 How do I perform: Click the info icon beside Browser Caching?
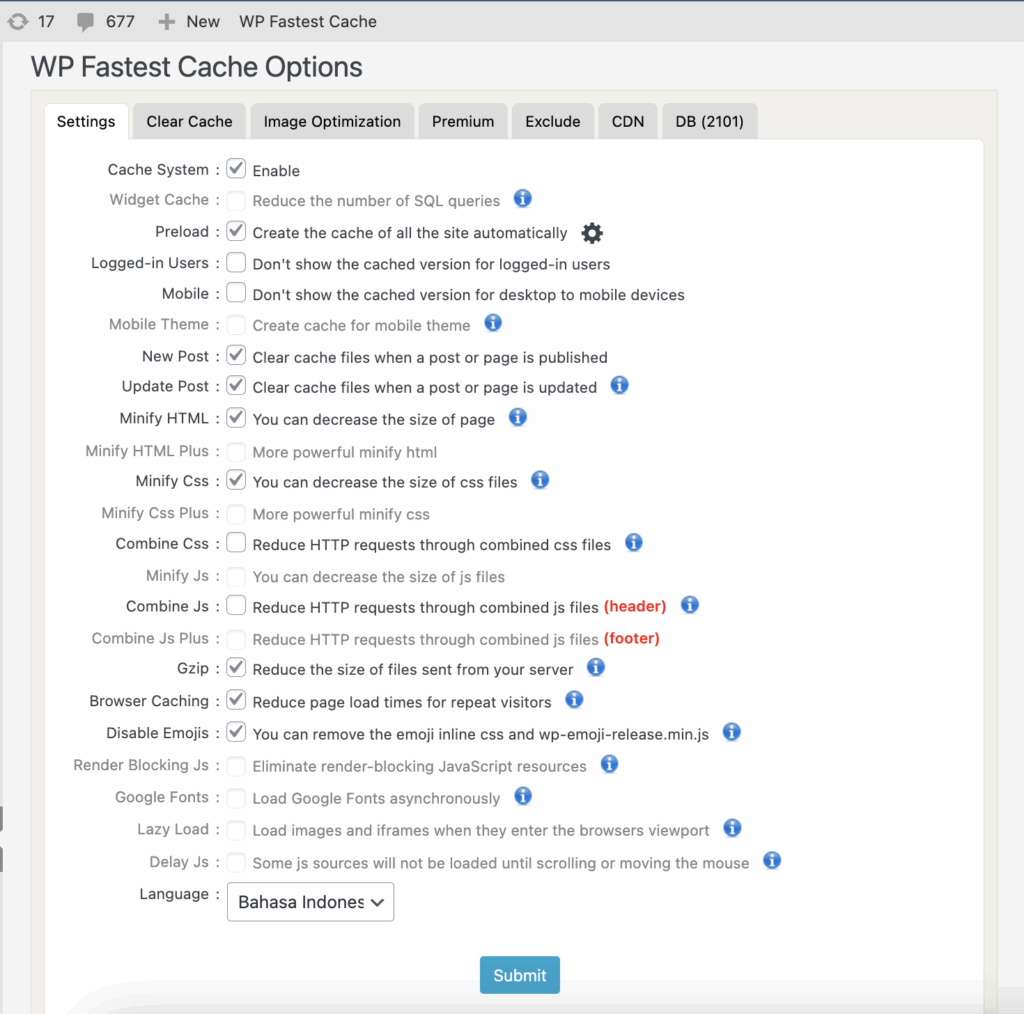click(x=573, y=699)
